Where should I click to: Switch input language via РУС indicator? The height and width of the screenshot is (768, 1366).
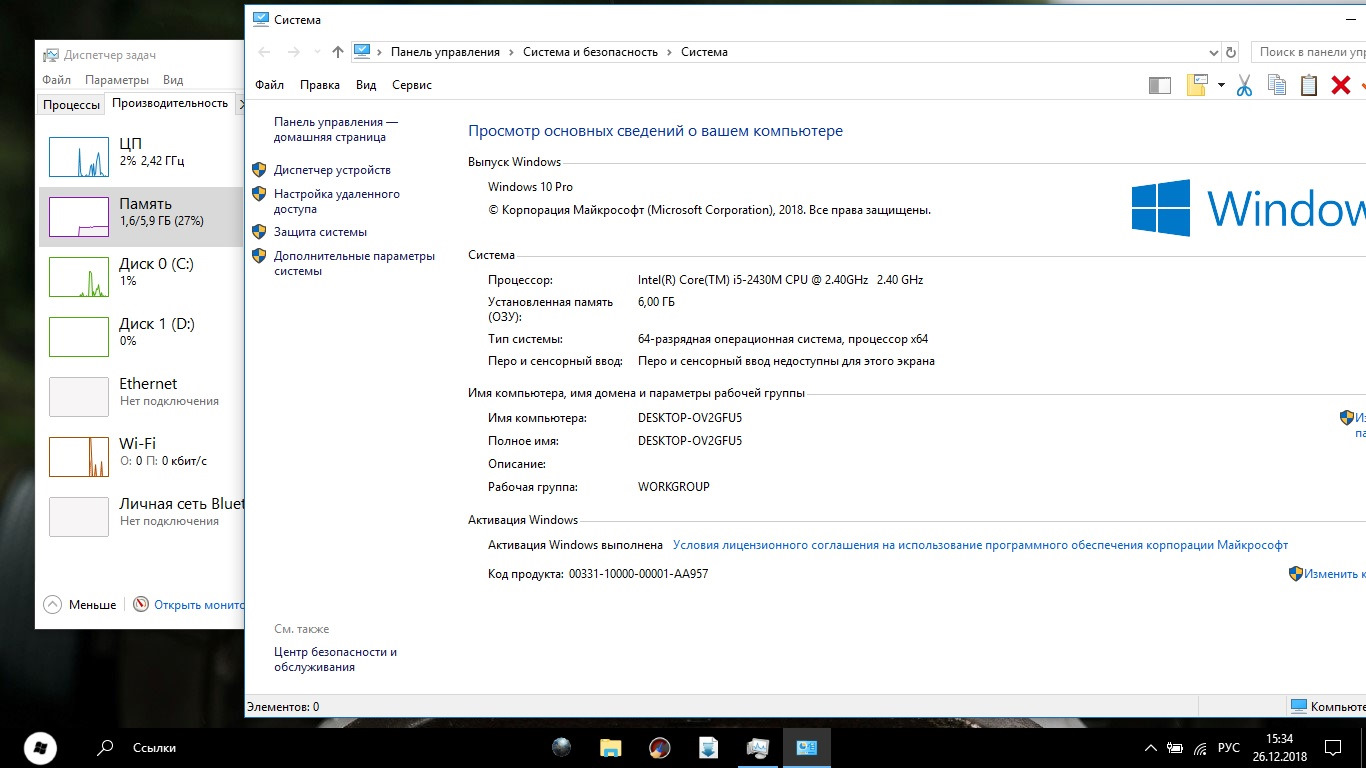(x=1229, y=748)
